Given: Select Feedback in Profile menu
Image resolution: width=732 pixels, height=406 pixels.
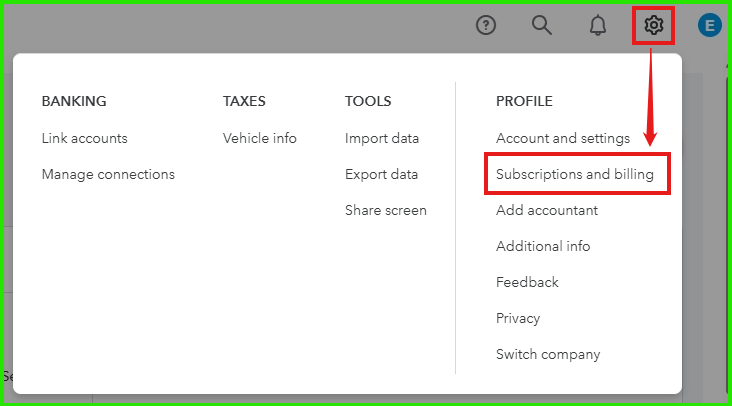Looking at the screenshot, I should pyautogui.click(x=527, y=282).
